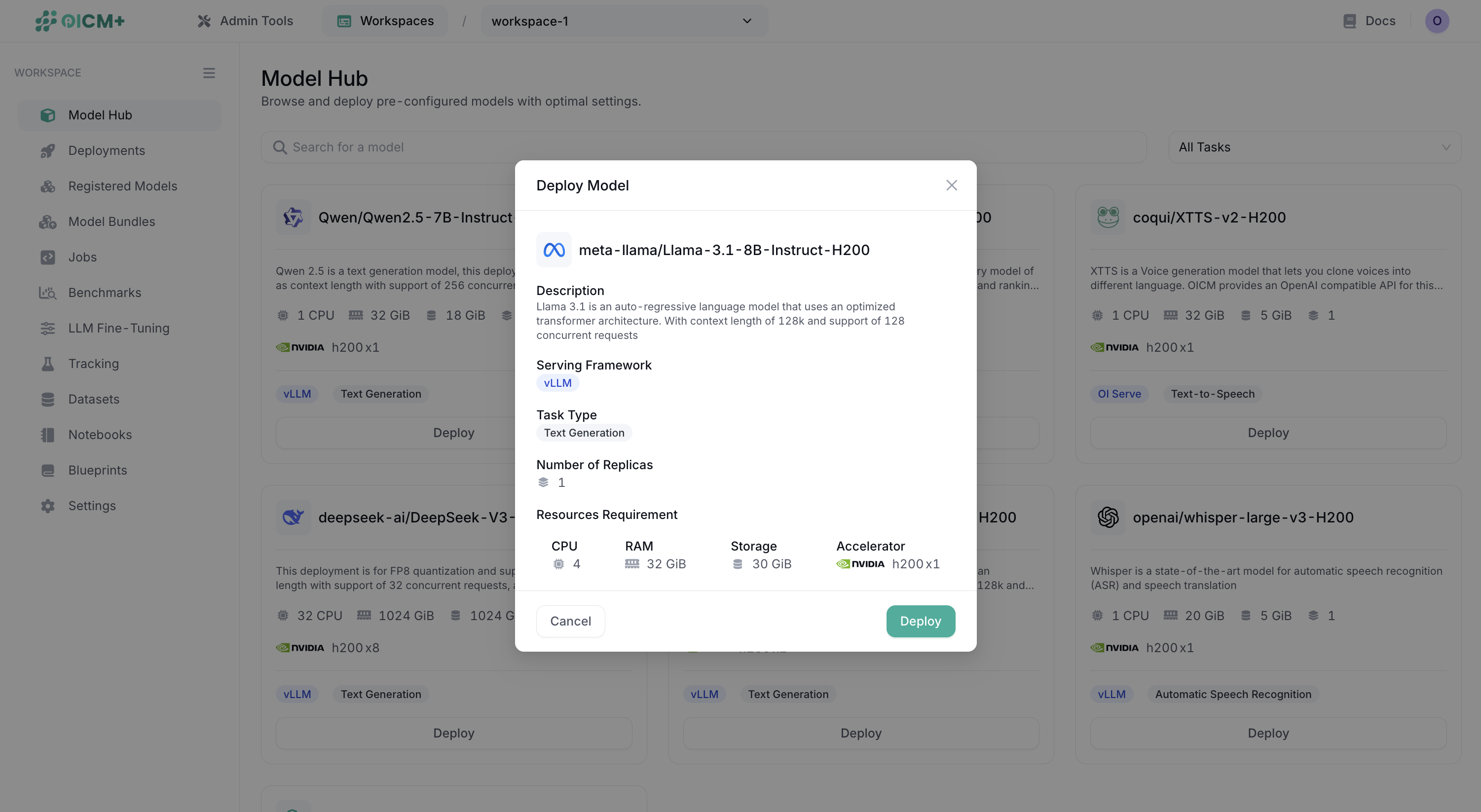Click the Benchmarks chart icon

tap(48, 293)
